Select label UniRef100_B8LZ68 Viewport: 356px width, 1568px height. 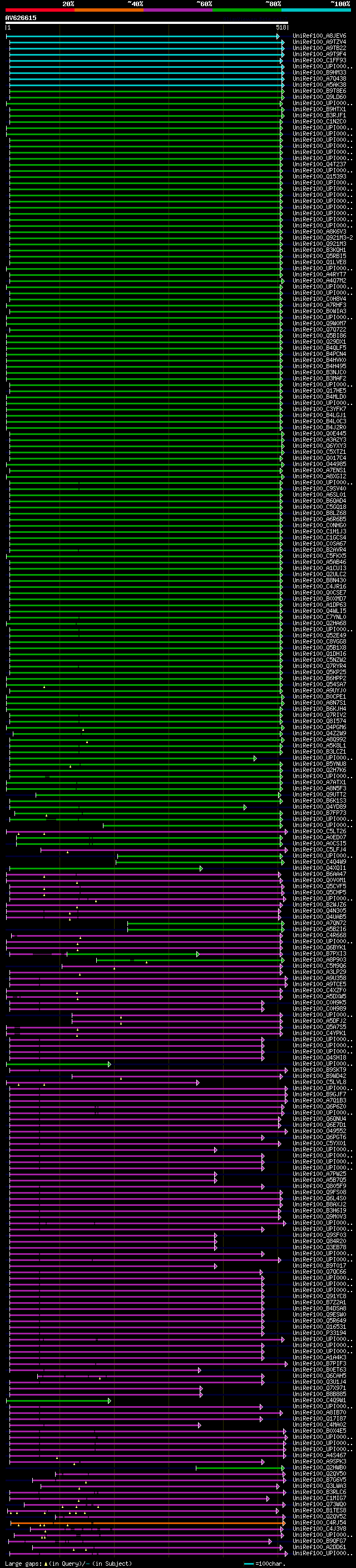(319, 513)
